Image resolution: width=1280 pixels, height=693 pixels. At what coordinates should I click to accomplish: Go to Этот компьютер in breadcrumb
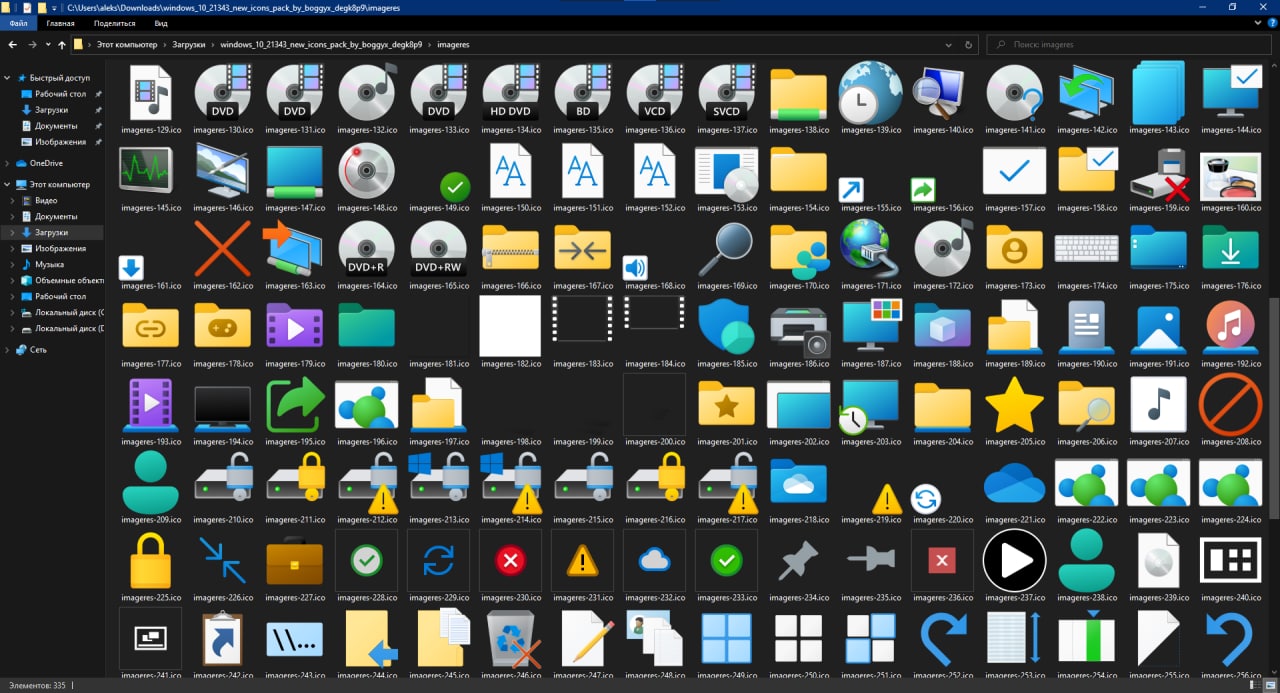[x=127, y=45]
